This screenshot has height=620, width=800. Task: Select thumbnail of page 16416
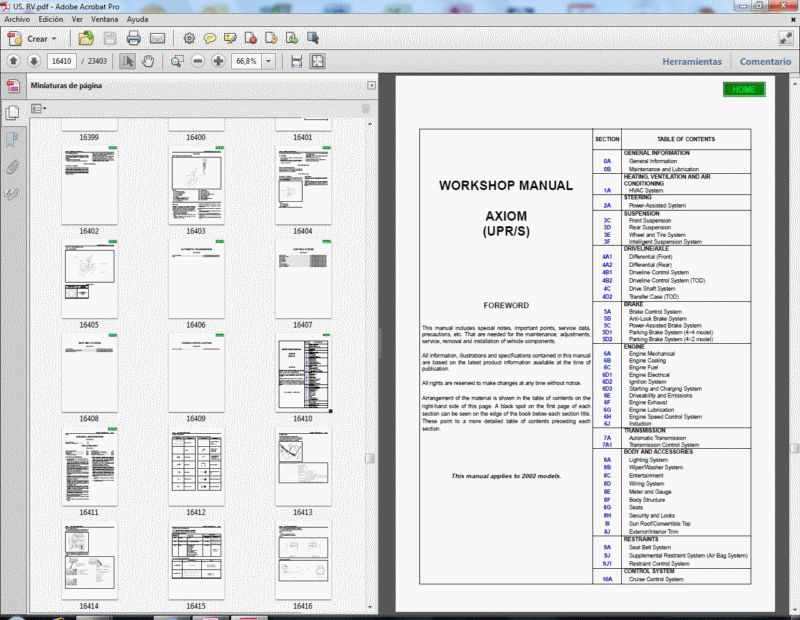pyautogui.click(x=304, y=560)
